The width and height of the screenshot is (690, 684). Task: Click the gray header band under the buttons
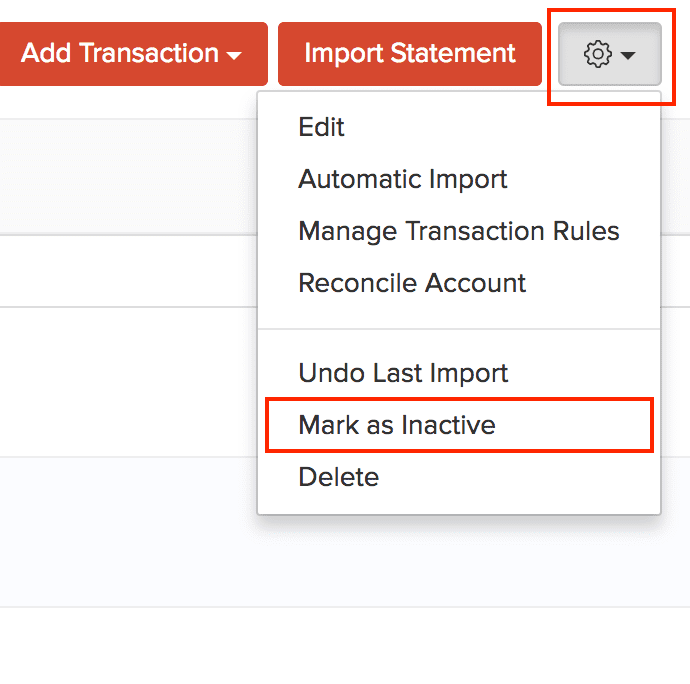[128, 177]
